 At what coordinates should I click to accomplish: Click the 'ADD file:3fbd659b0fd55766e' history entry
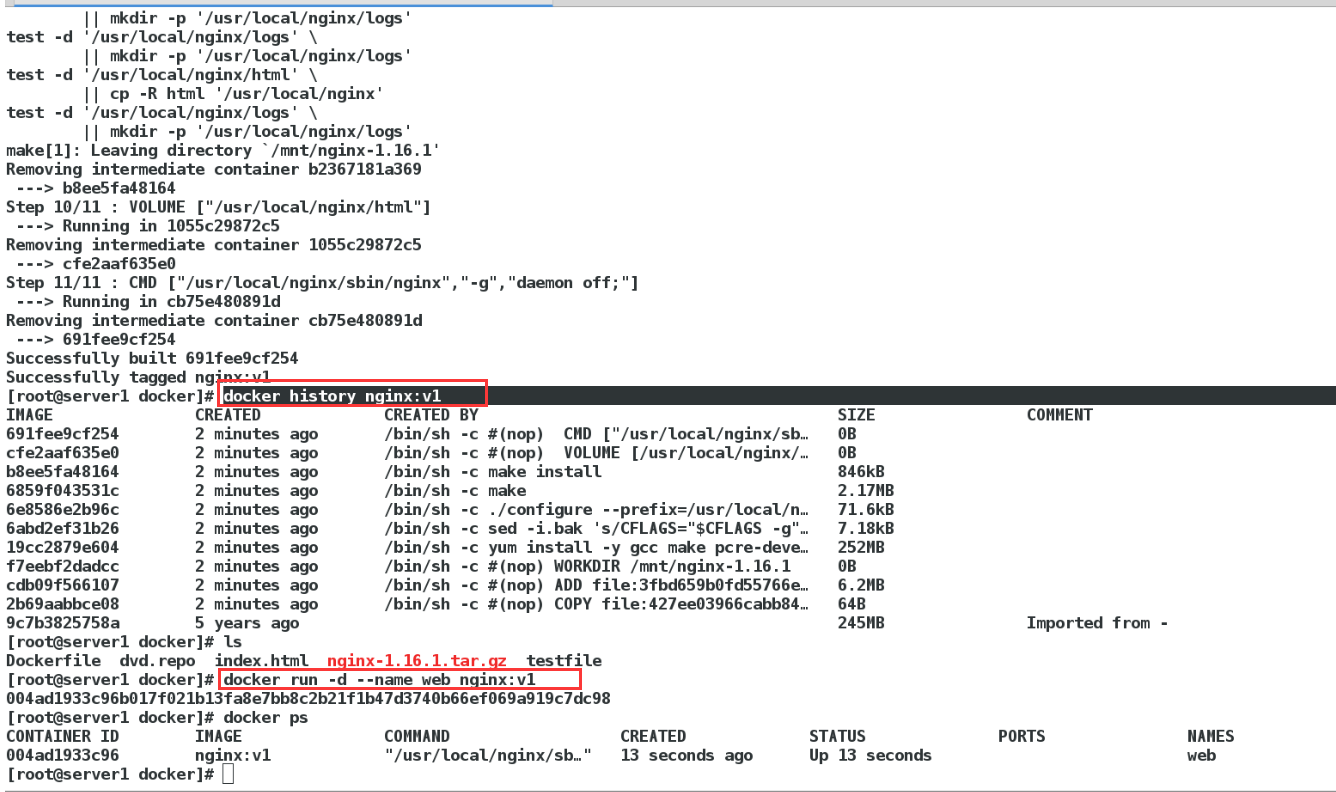coord(597,586)
